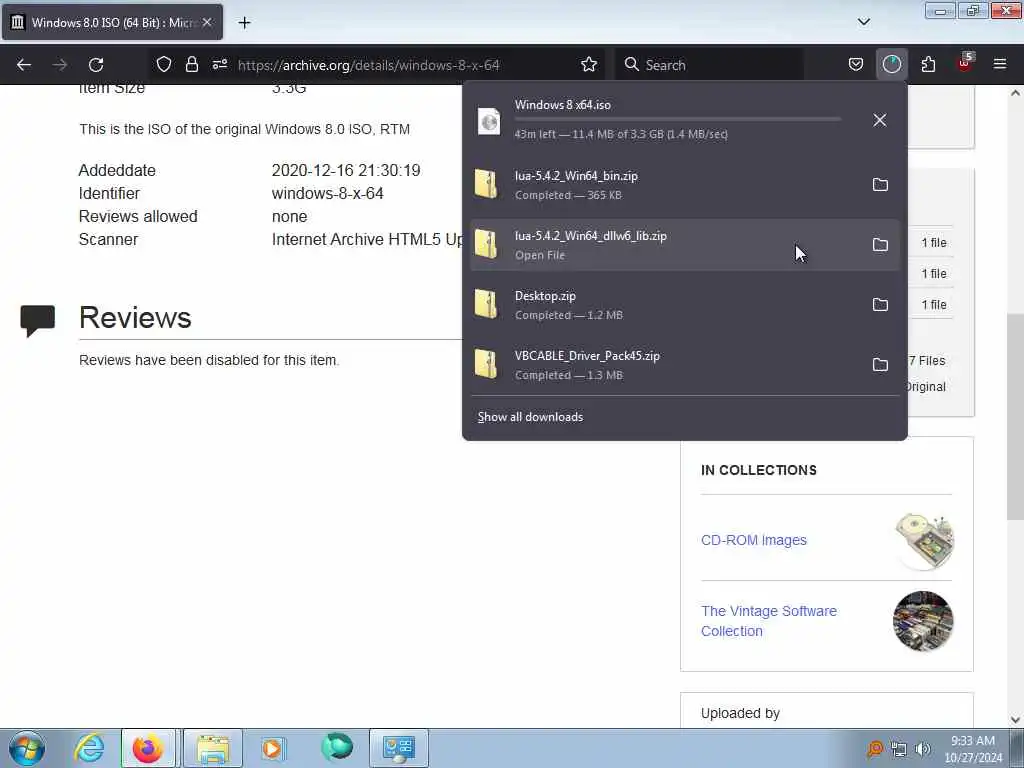
Task: Focus the browser Search field
Action: [x=709, y=65]
